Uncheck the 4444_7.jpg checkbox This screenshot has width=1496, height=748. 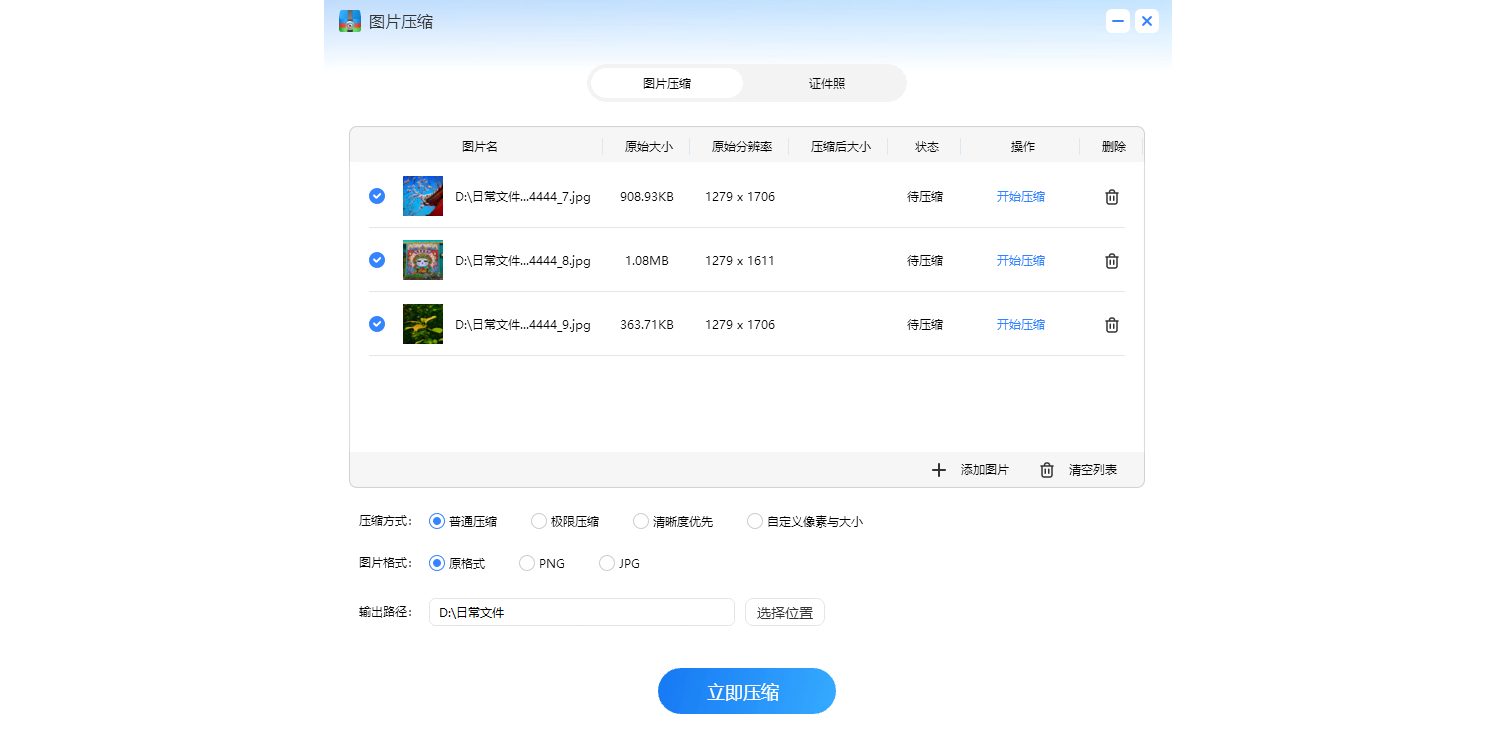pyautogui.click(x=377, y=196)
